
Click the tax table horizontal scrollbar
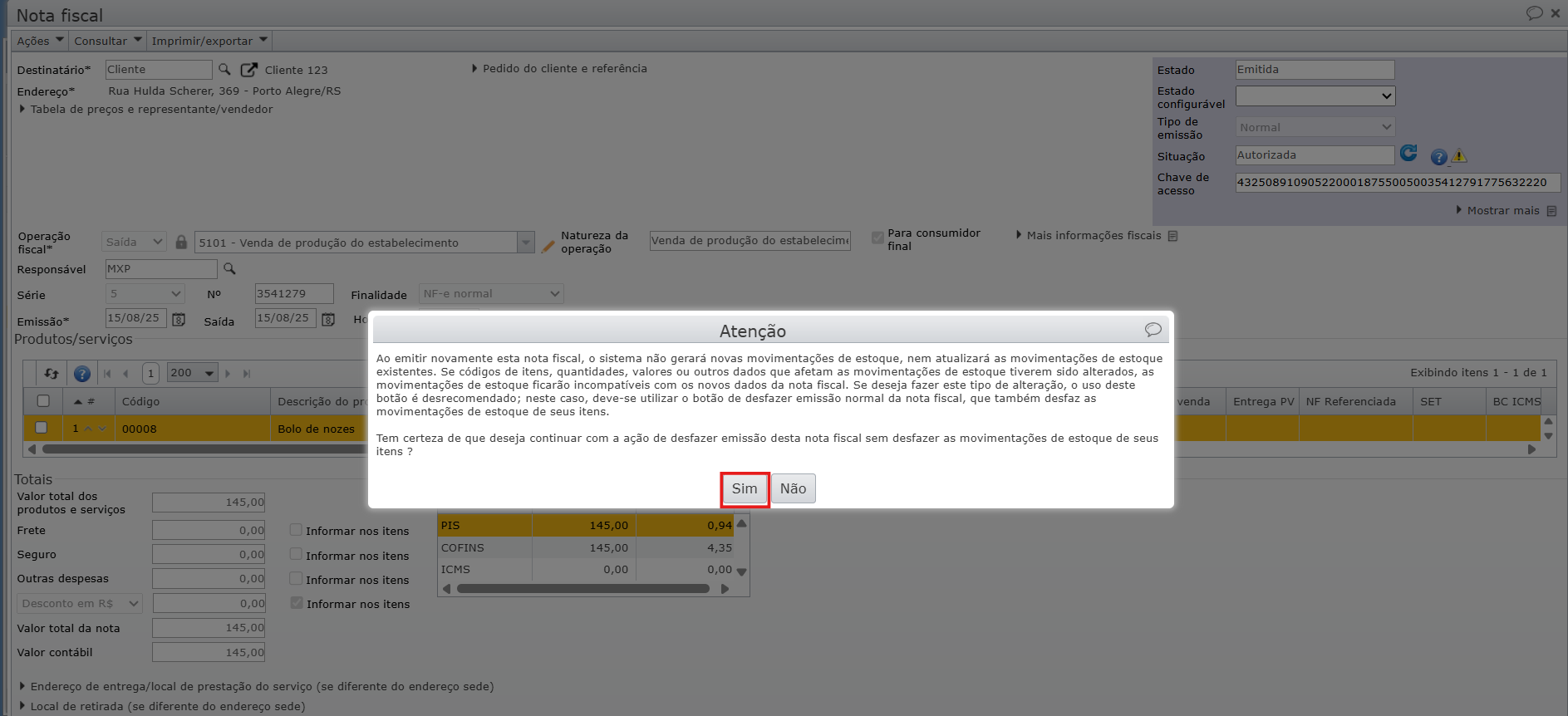pyautogui.click(x=583, y=589)
